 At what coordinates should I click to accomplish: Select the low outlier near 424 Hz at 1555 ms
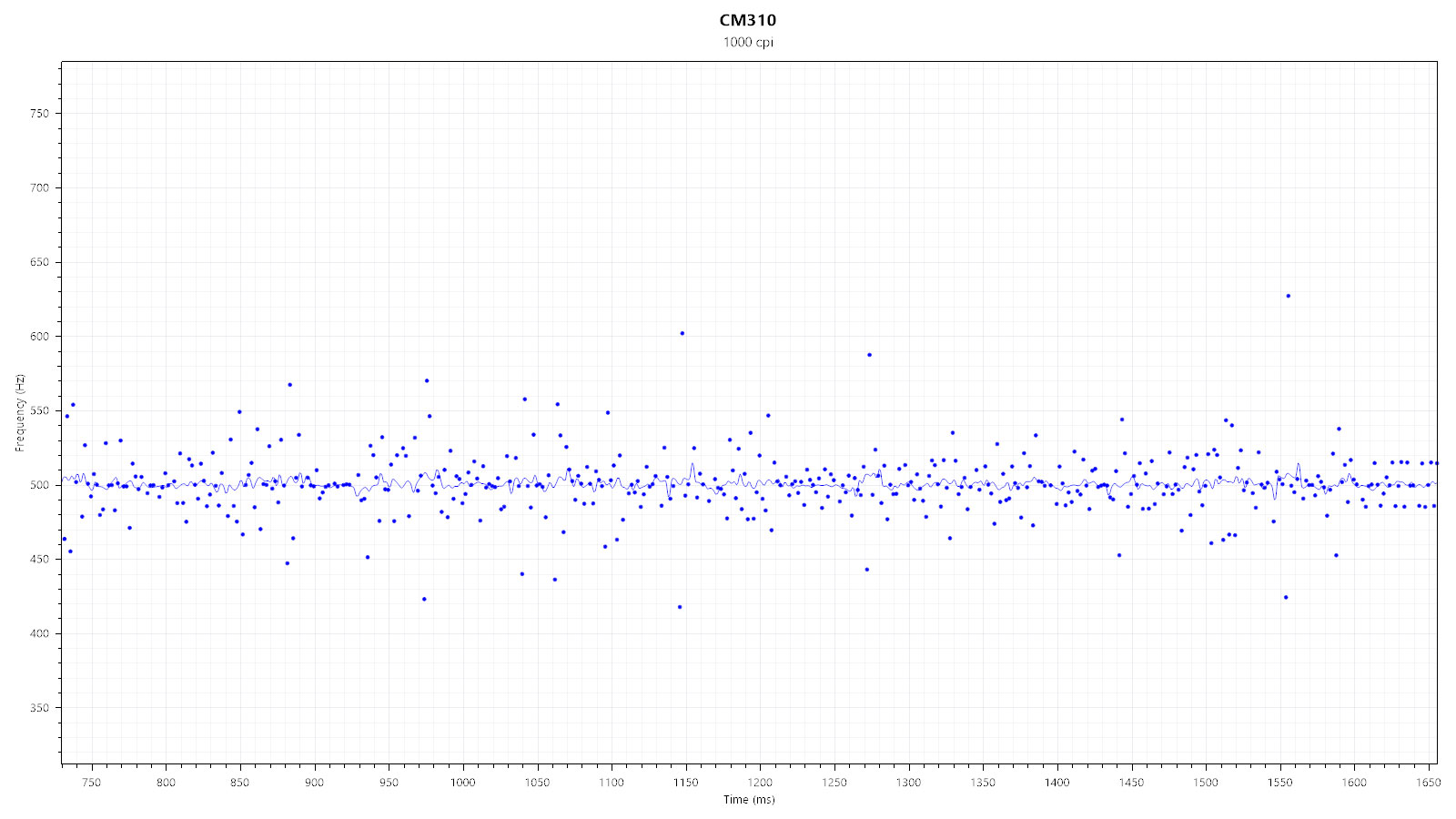1286,597
